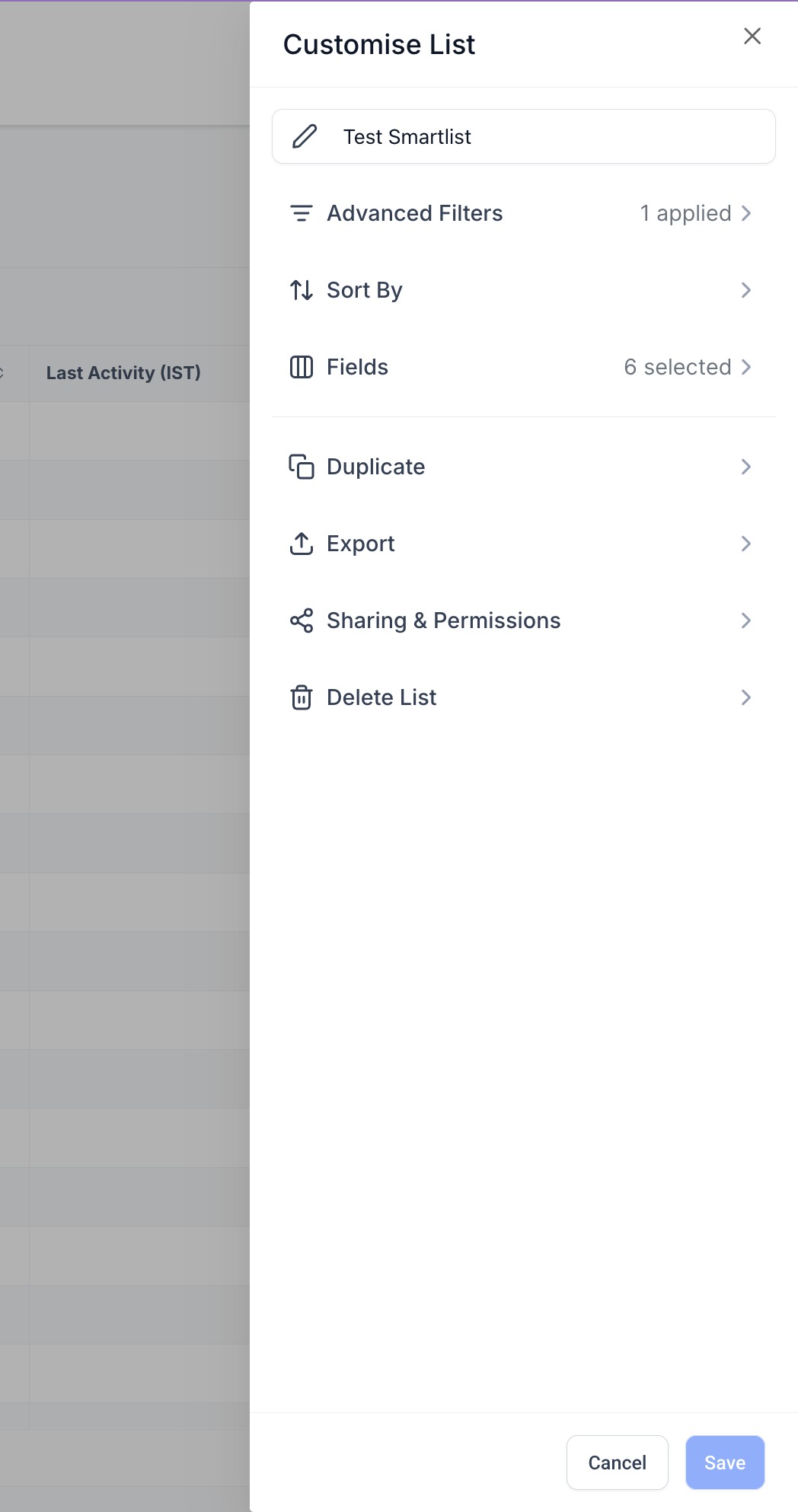Click the Sort By arrows icon
Viewport: 798px width, 1512px height.
(x=302, y=290)
